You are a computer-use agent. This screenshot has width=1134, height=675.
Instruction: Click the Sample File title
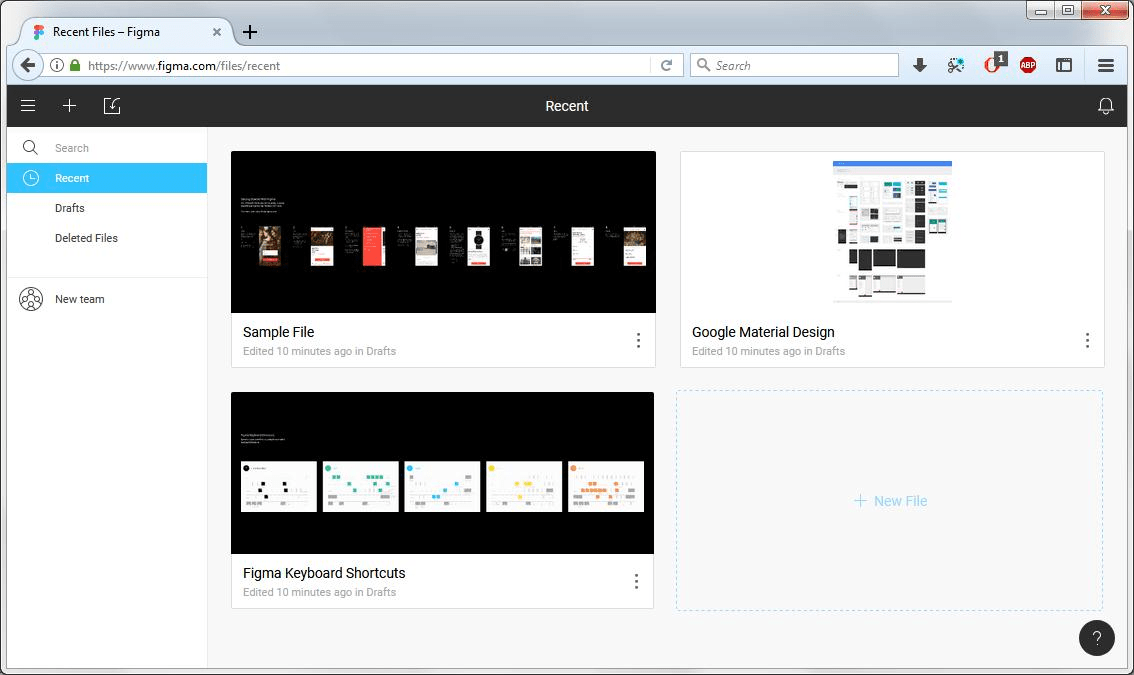click(278, 332)
